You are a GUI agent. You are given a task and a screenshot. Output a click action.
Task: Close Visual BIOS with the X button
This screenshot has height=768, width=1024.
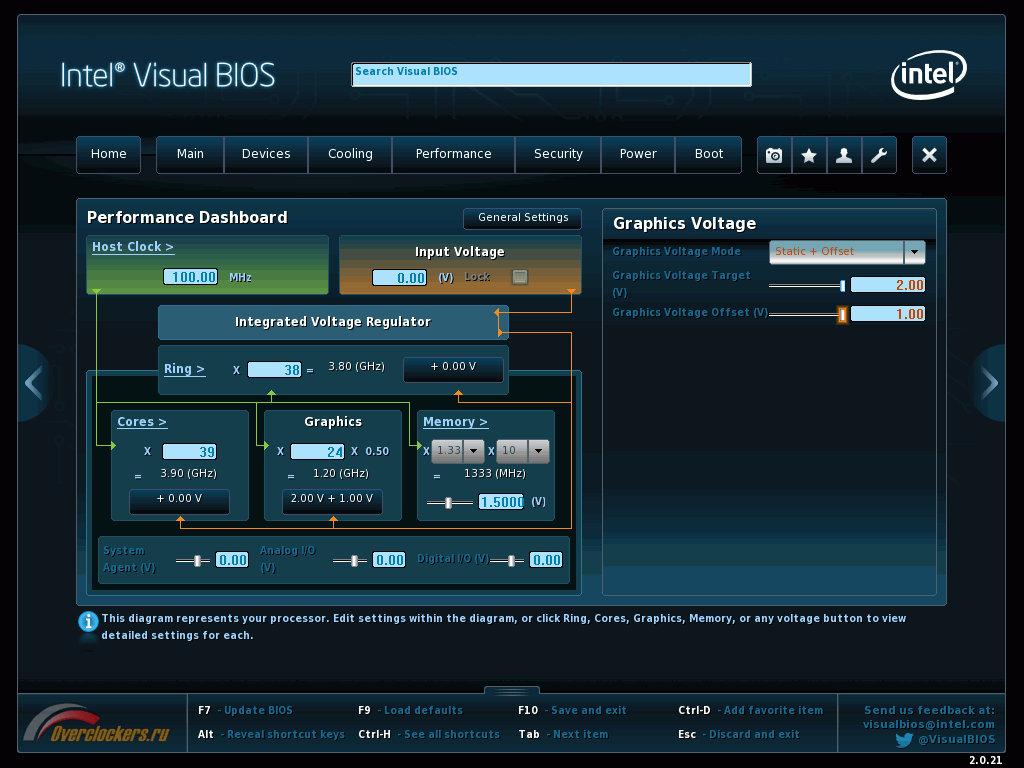click(x=929, y=155)
